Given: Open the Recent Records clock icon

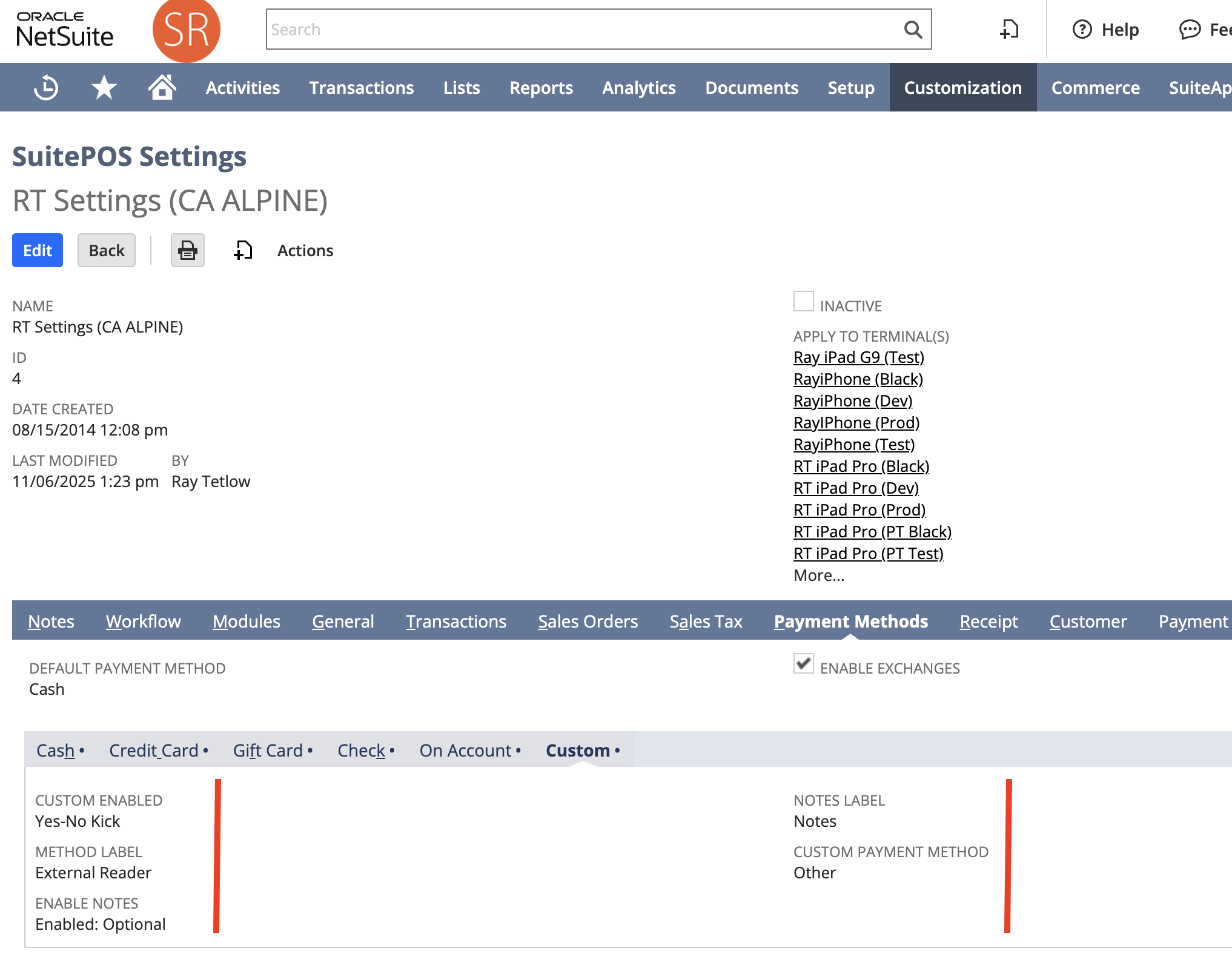Looking at the screenshot, I should pos(45,88).
